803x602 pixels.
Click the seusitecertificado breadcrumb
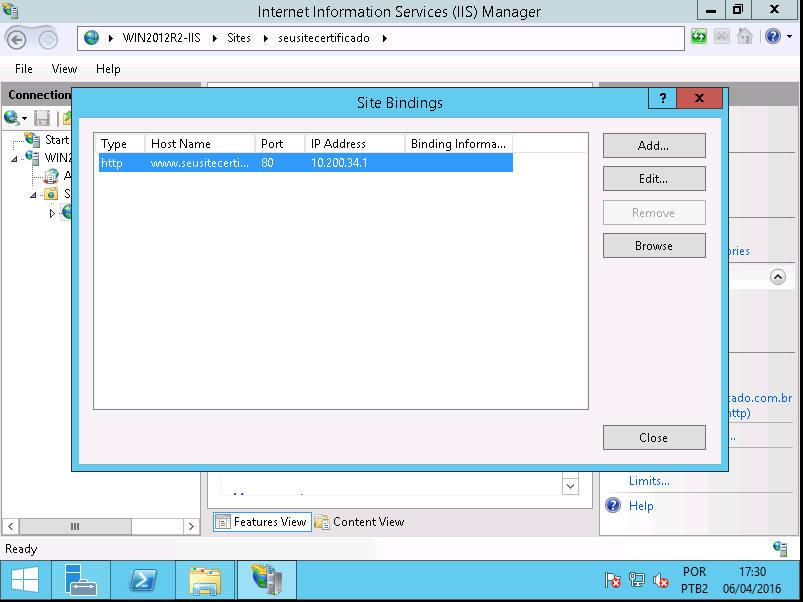324,38
